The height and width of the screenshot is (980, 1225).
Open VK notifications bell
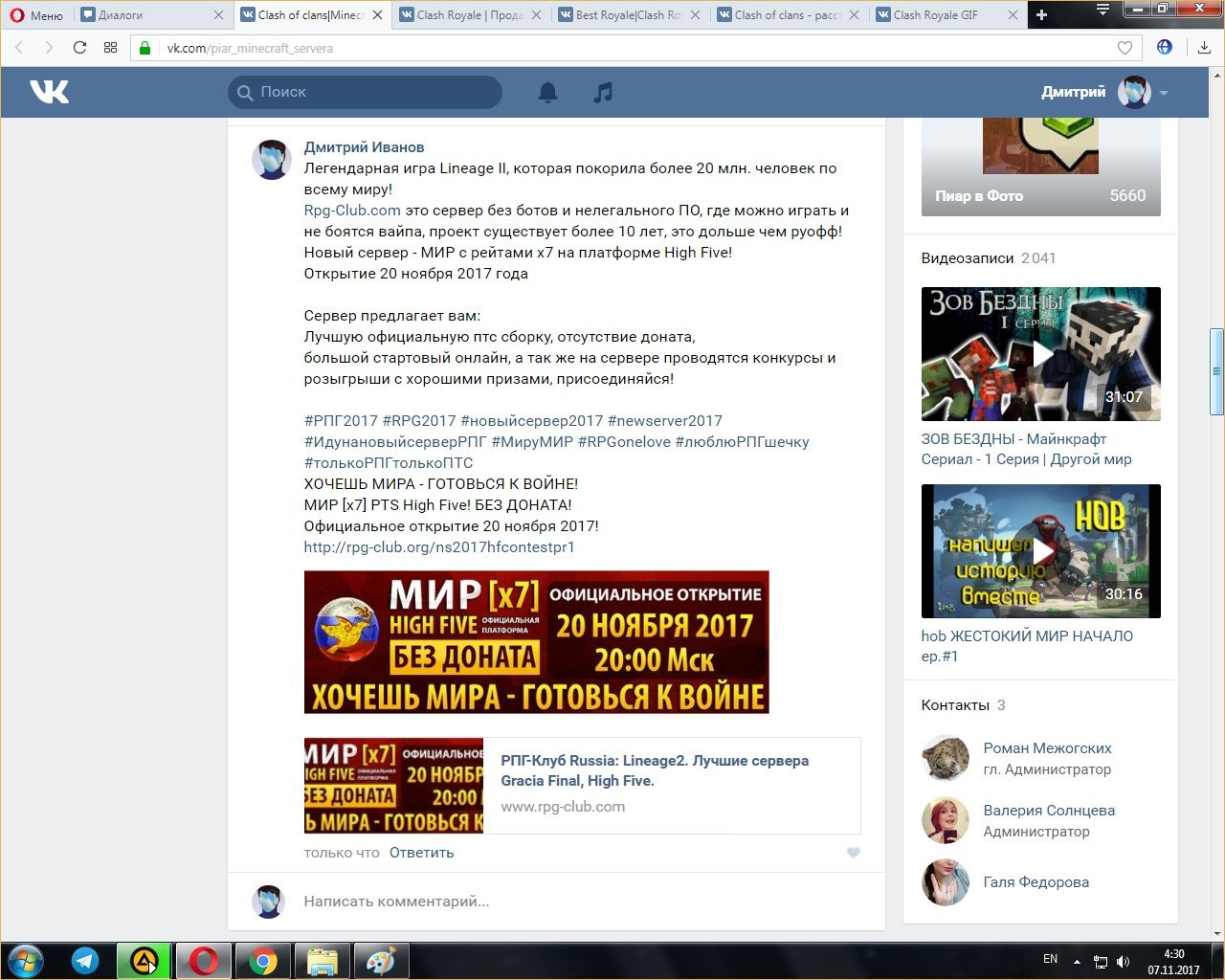(x=547, y=92)
